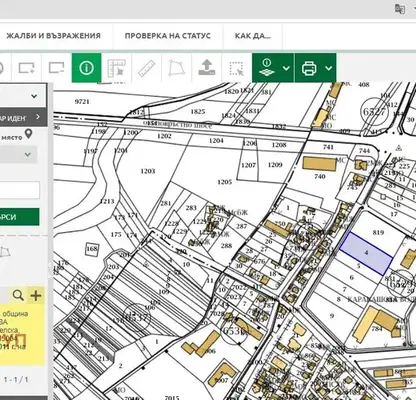The width and height of the screenshot is (416, 400).
Task: Click parcel 1213 on the map
Action: click(x=107, y=201)
